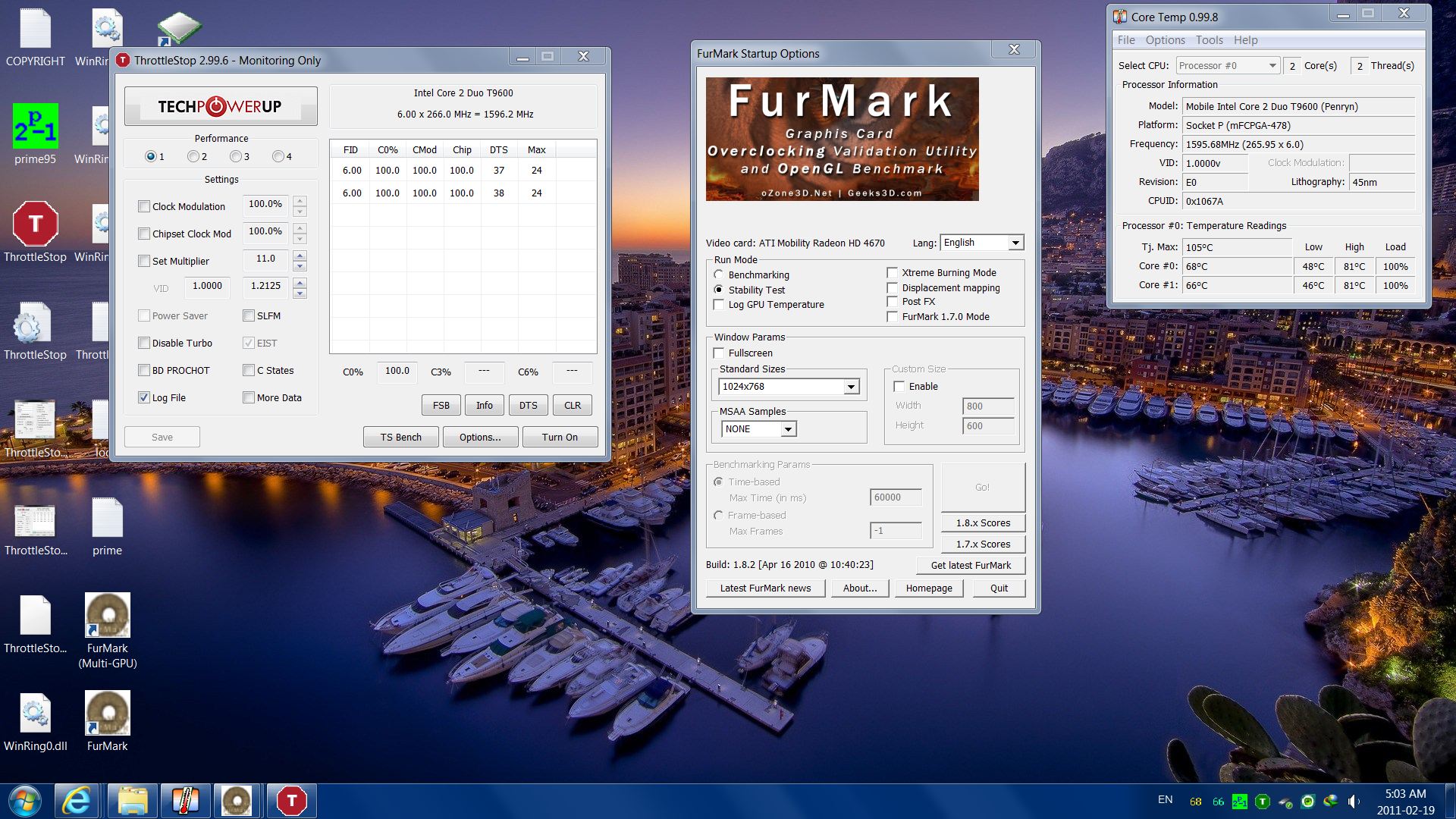Enable the Chipset Clock Mod checkbox

(144, 234)
